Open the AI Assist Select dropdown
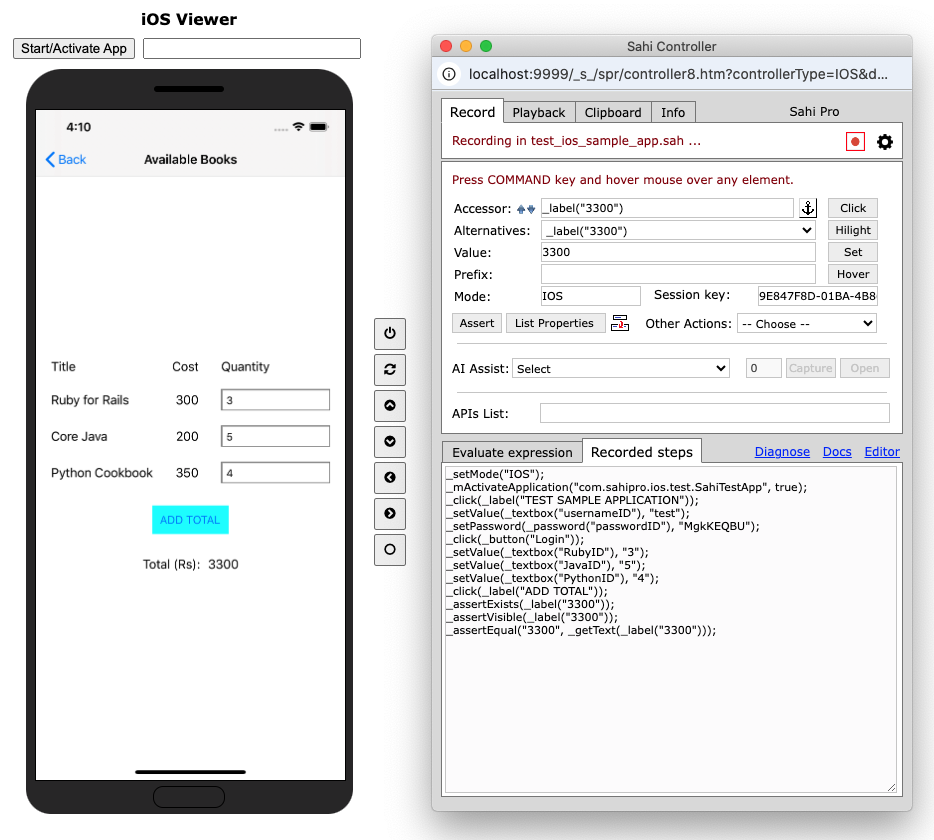The image size is (934, 840). click(x=620, y=369)
